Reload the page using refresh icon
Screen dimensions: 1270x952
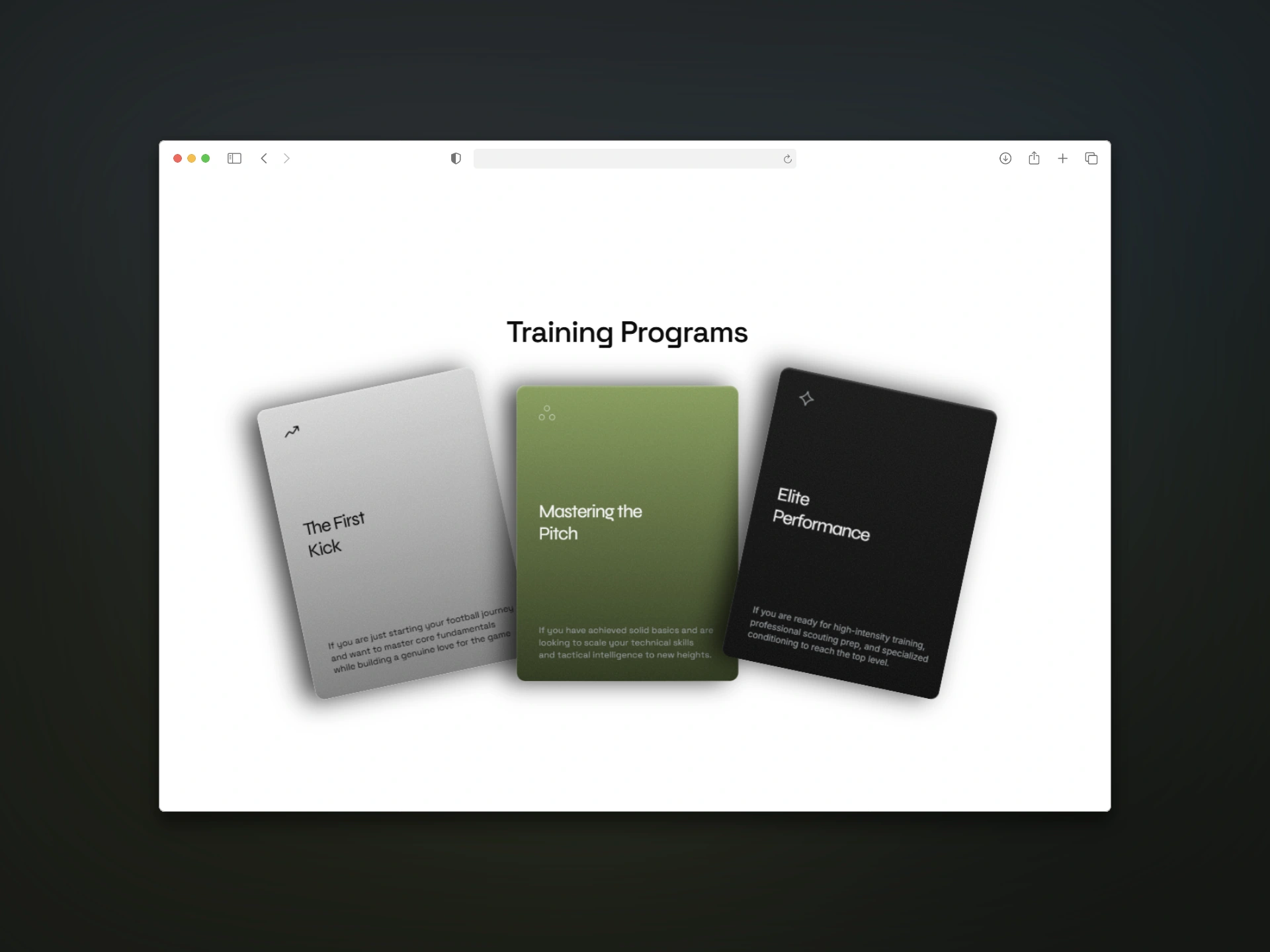click(x=787, y=159)
